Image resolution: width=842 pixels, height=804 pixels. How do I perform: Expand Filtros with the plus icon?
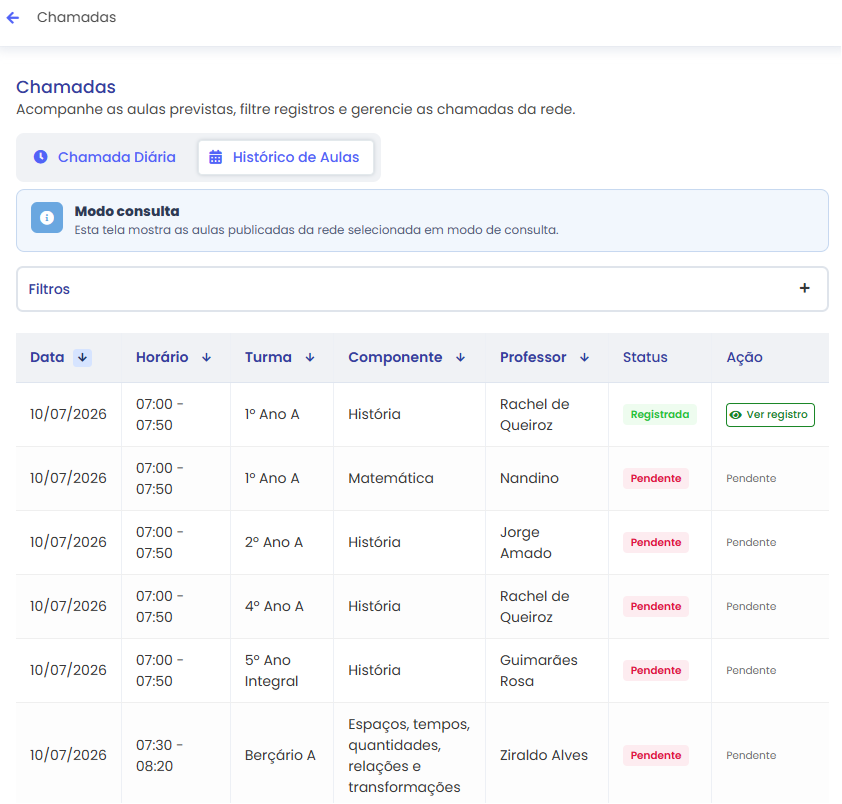(804, 288)
